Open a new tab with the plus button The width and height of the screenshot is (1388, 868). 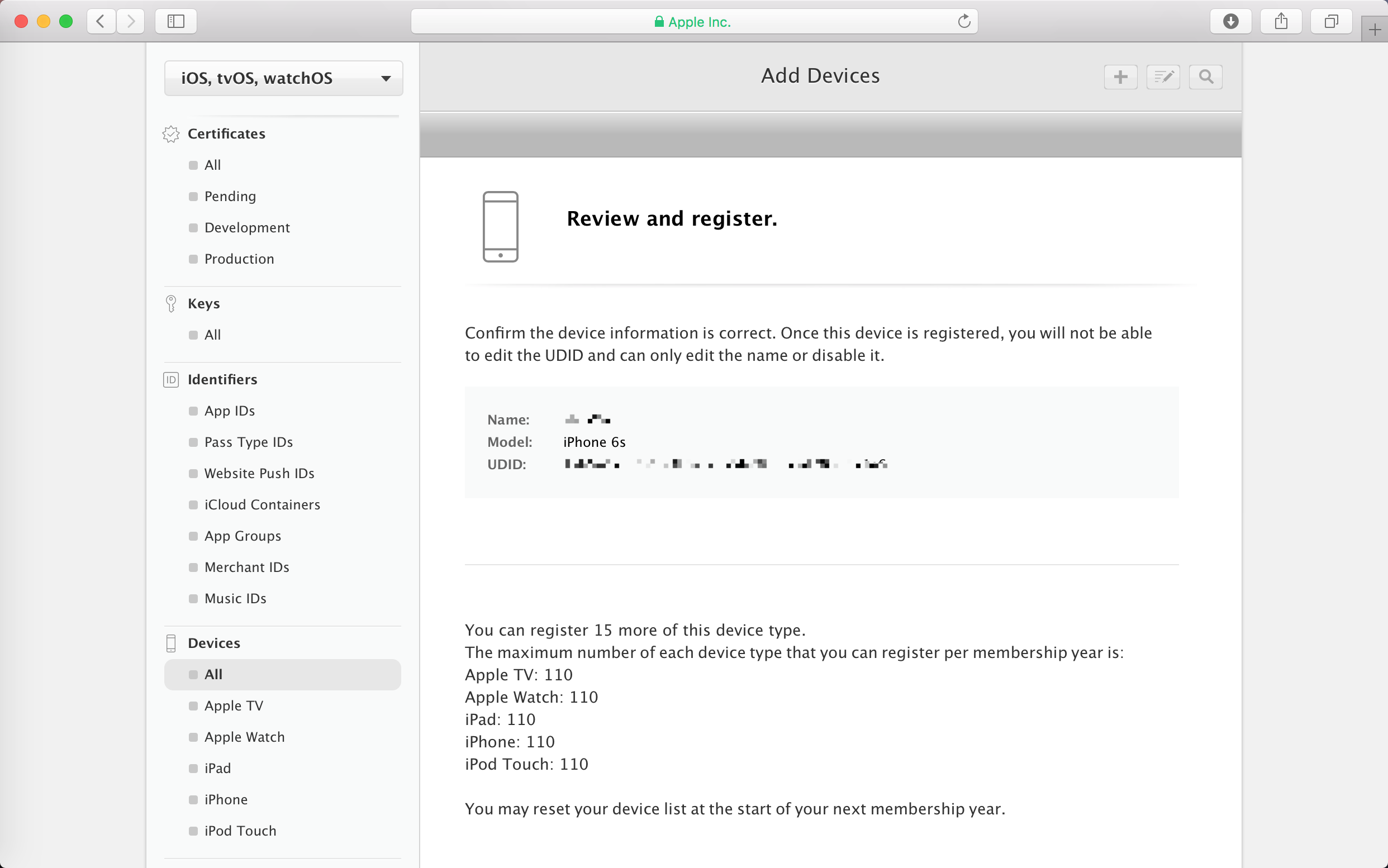click(x=1375, y=30)
